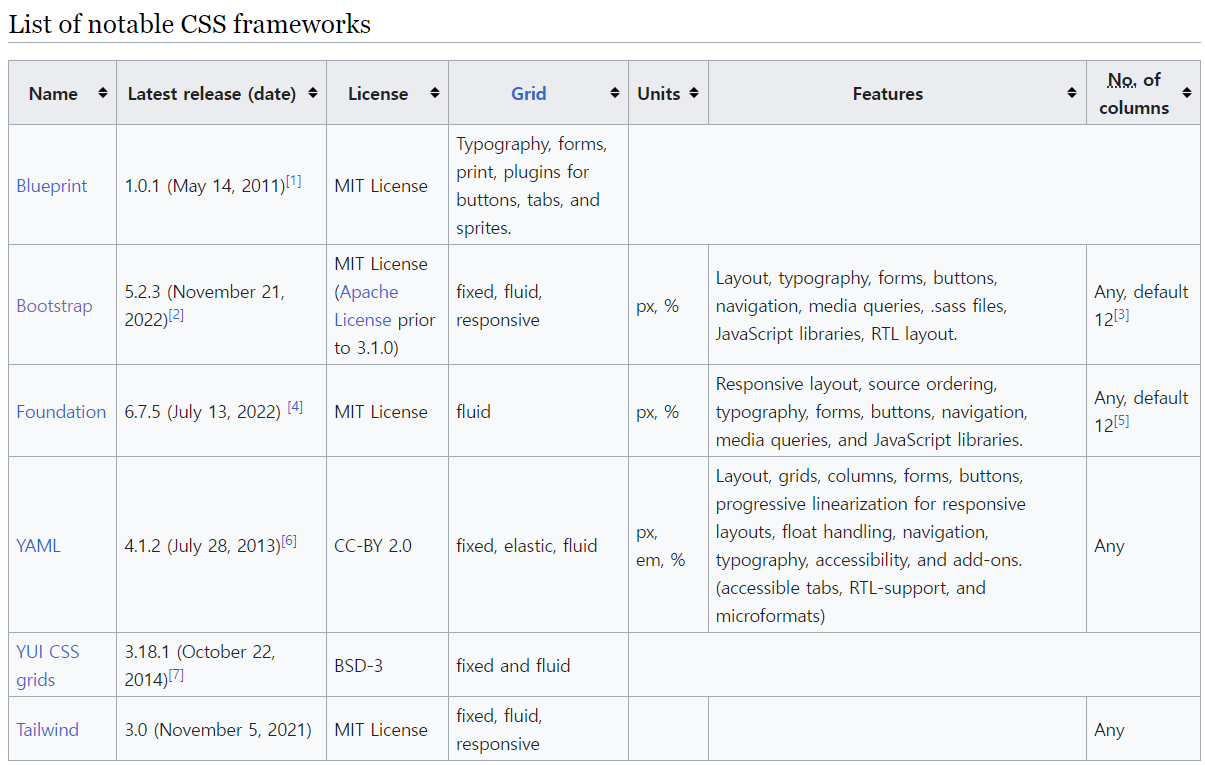Click License column sort arrows
1205x765 pixels.
[x=434, y=93]
